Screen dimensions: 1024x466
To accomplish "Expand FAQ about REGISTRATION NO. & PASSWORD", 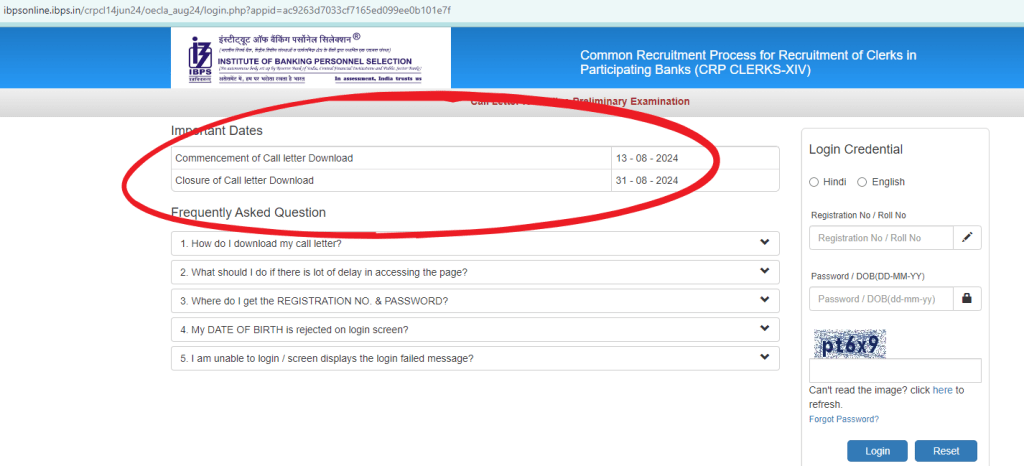I will 475,301.
